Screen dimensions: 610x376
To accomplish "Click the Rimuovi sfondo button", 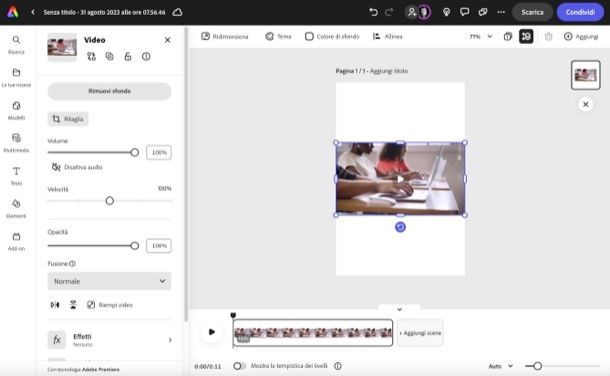I will 109,91.
